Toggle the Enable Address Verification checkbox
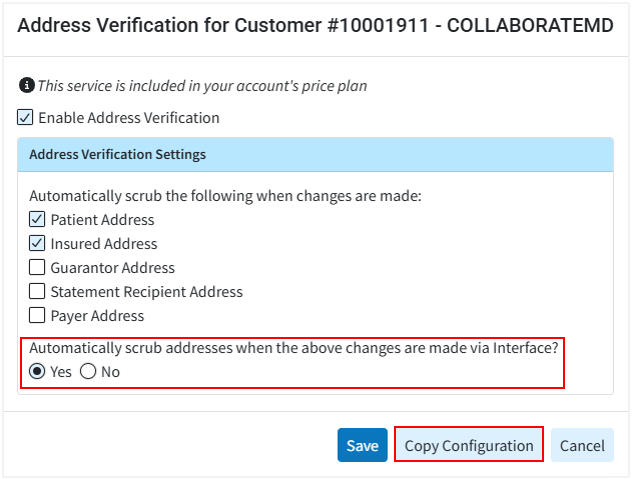Viewport: 632px width, 479px height. (26, 118)
